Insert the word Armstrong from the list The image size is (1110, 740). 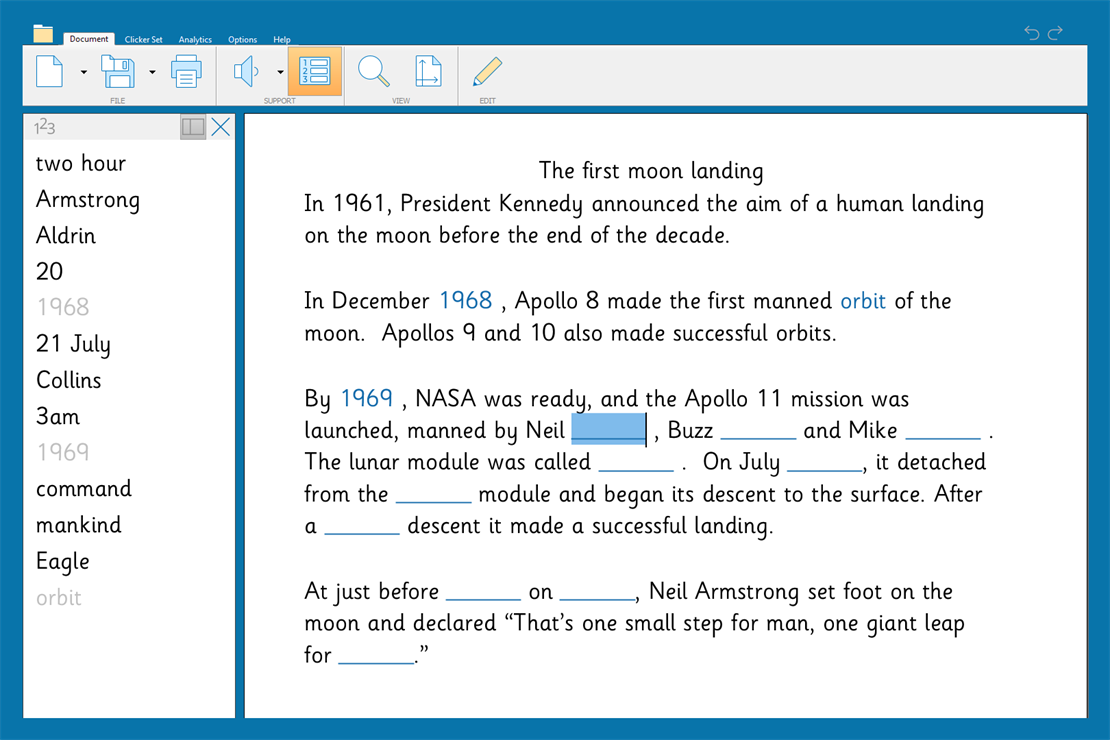pos(87,199)
